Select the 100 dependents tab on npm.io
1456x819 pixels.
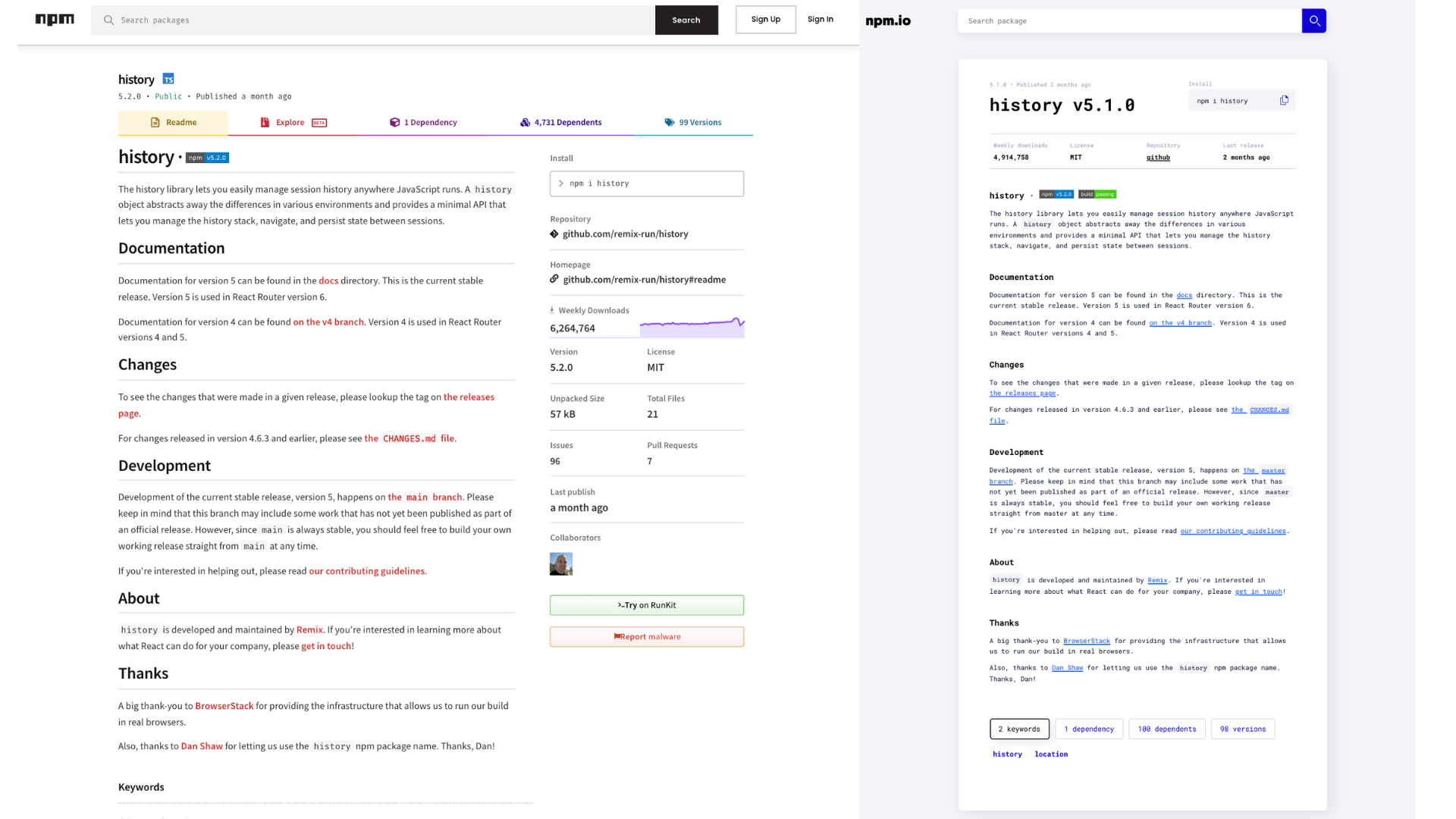click(x=1167, y=729)
